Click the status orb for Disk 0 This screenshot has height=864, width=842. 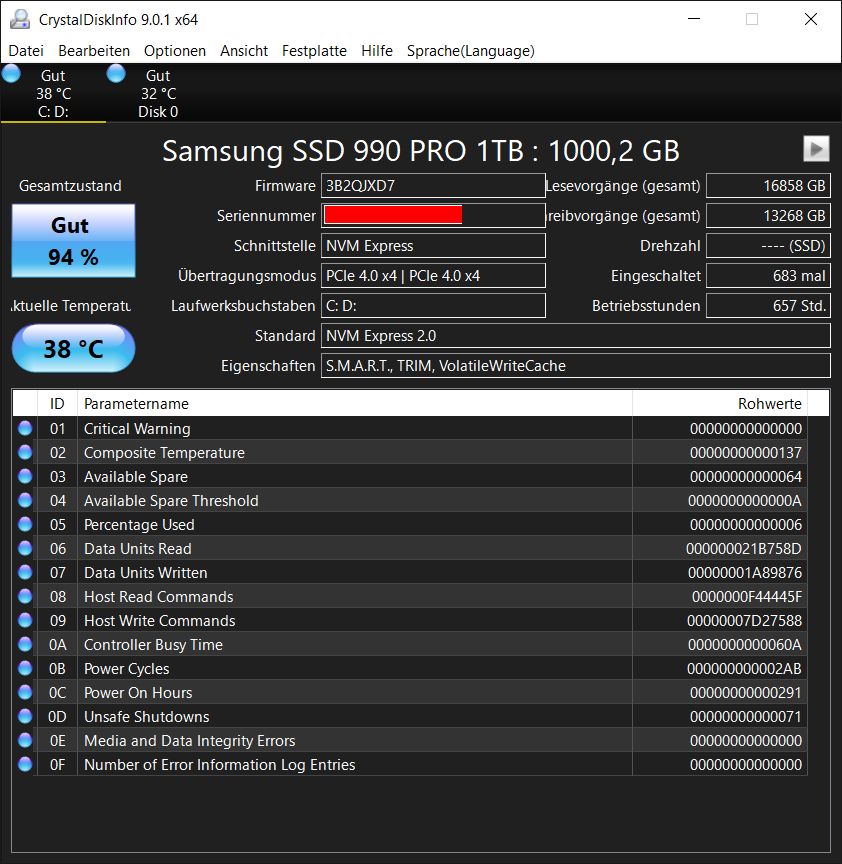pos(116,73)
